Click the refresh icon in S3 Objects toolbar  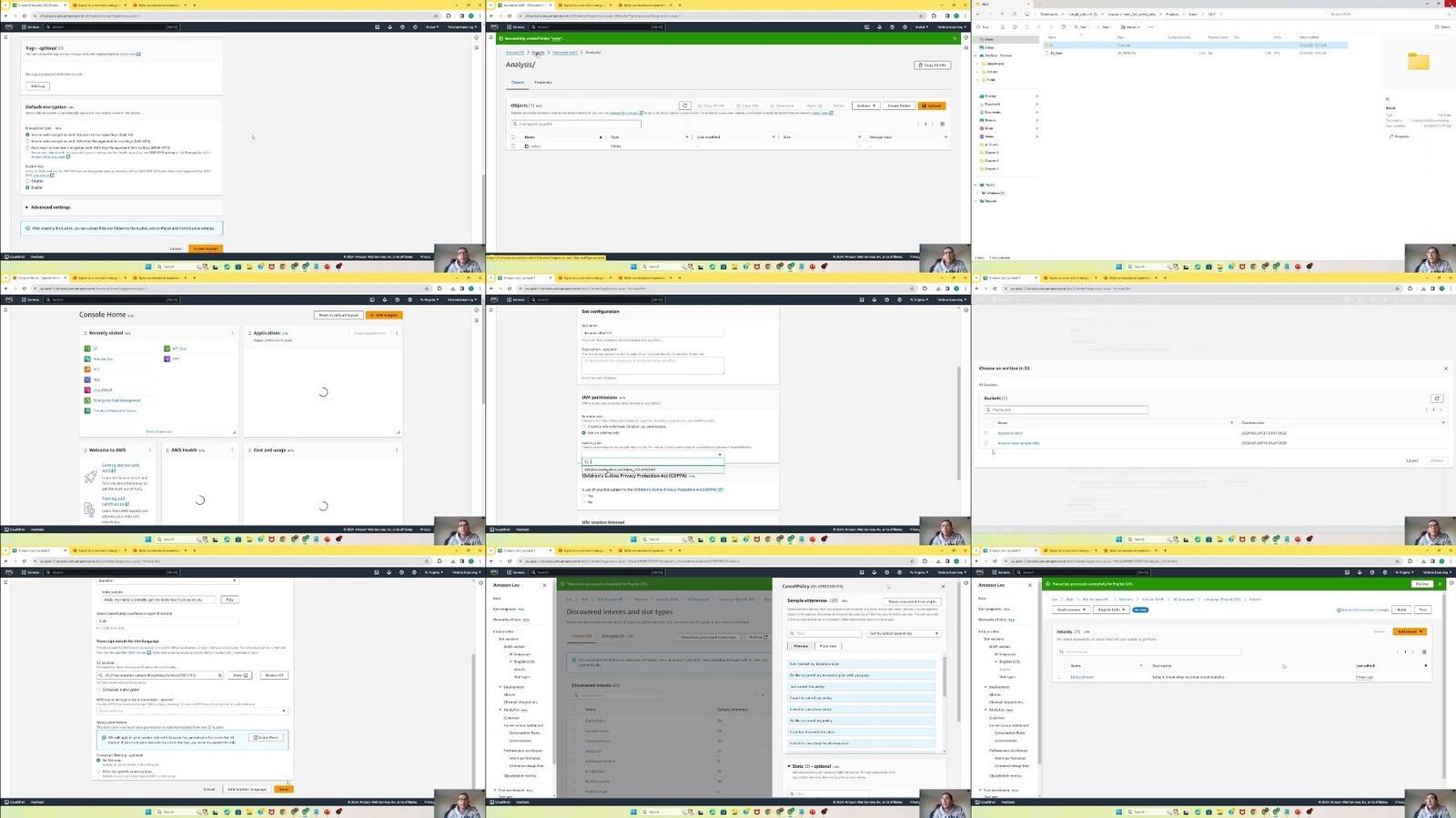[685, 106]
